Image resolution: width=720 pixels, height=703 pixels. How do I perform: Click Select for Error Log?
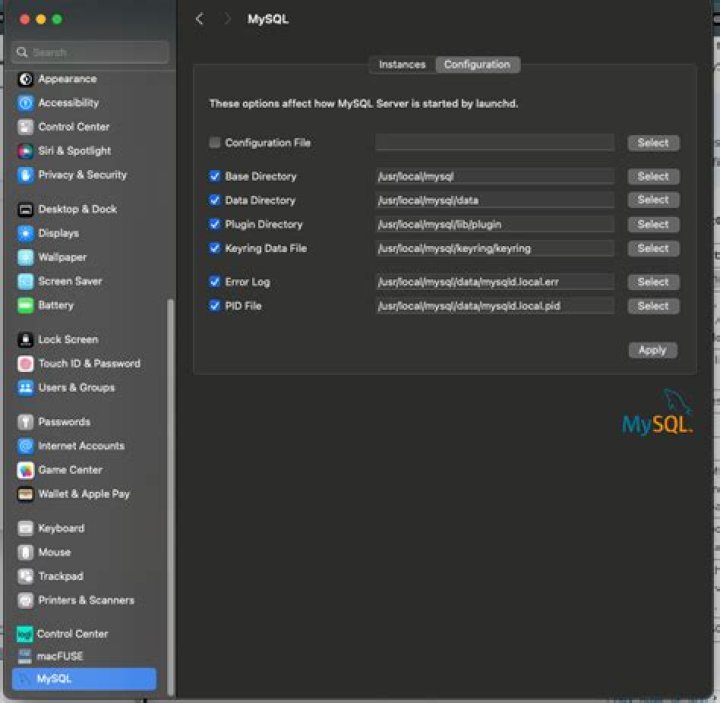tap(653, 282)
